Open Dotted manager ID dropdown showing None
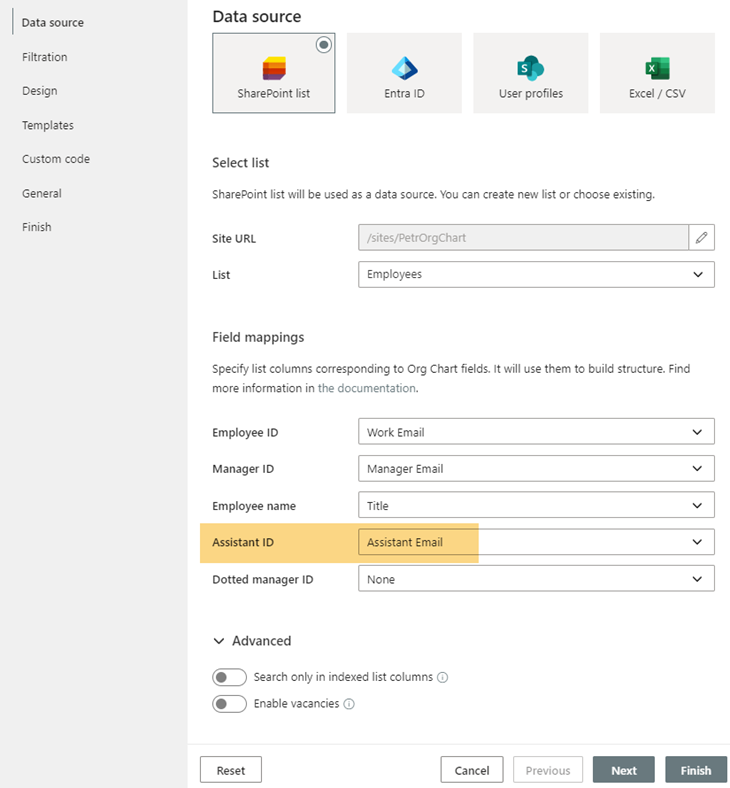 (x=536, y=578)
